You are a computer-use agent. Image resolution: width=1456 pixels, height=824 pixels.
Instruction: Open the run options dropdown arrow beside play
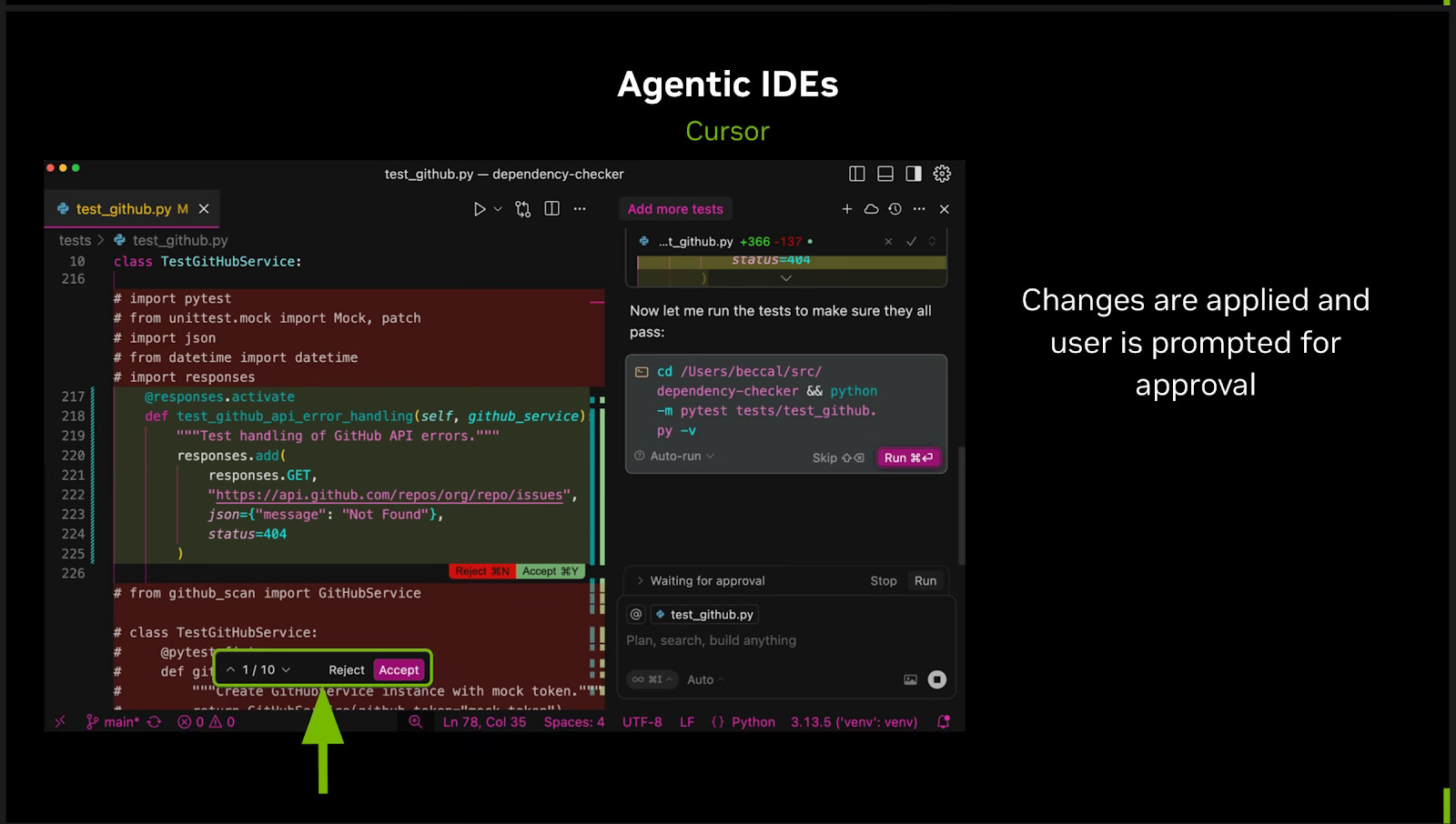click(498, 209)
